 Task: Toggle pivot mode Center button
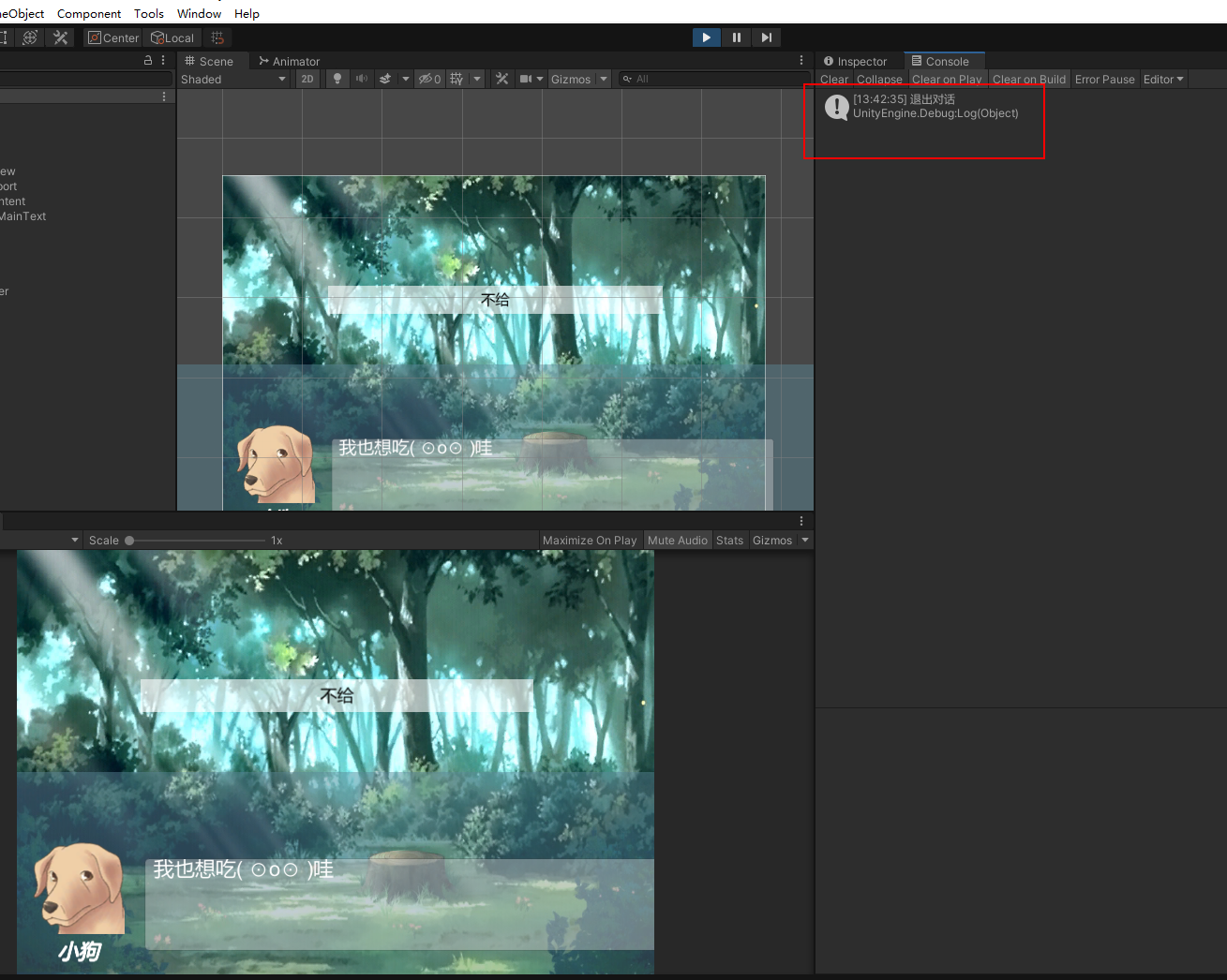coord(112,37)
